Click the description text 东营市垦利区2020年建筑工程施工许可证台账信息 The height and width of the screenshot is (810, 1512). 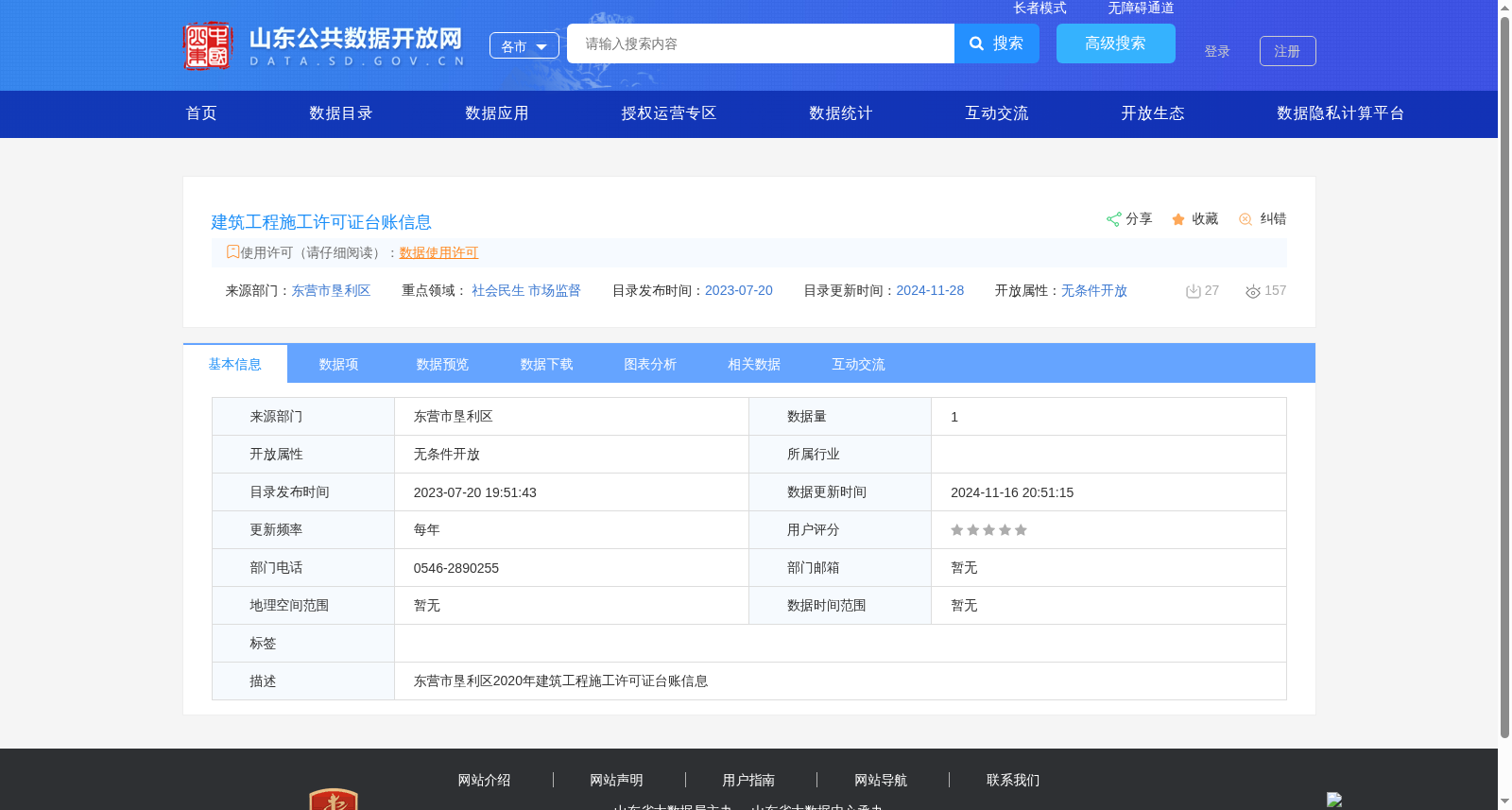[561, 681]
